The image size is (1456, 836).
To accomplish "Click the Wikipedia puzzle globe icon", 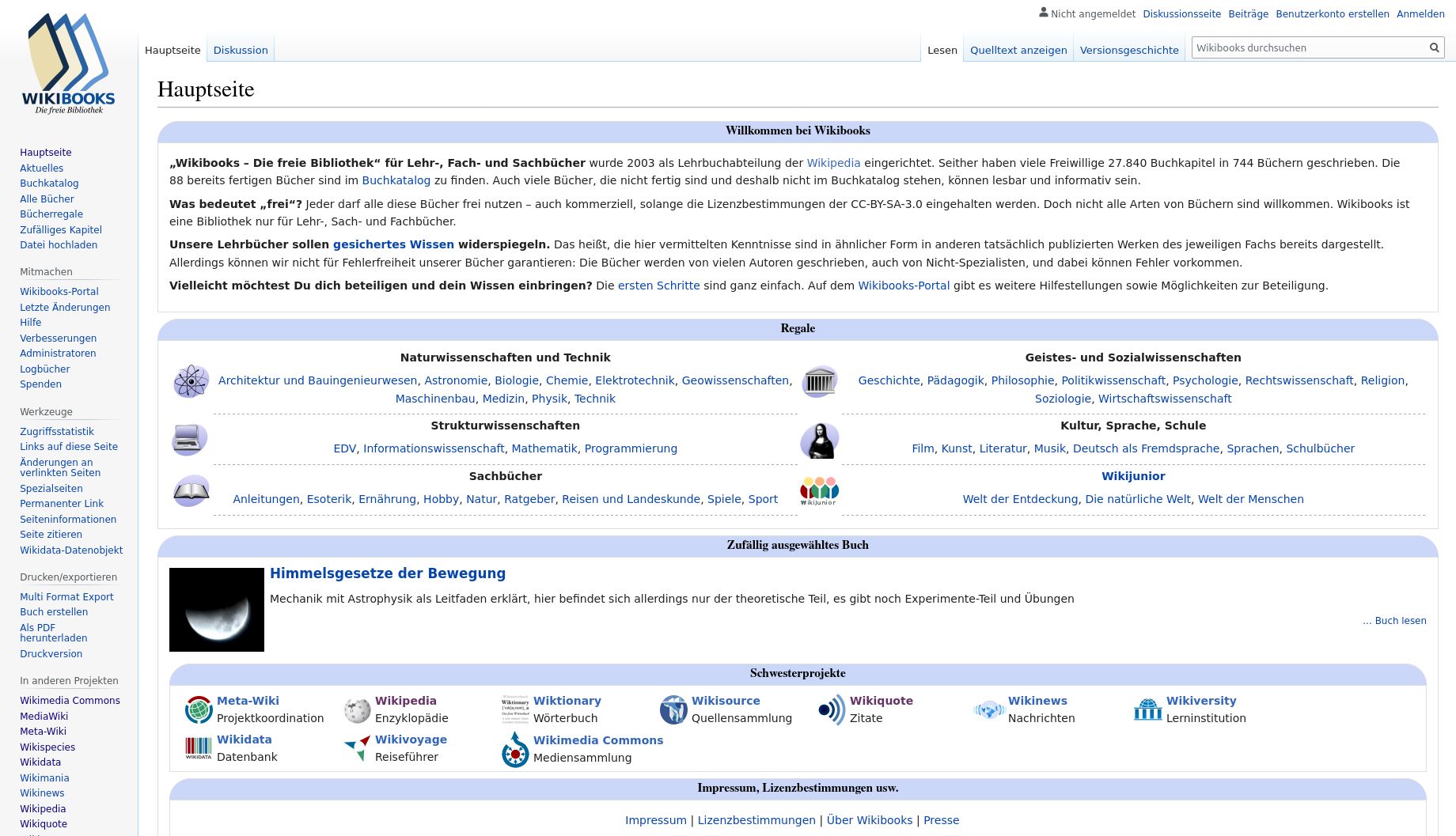I will pos(357,709).
